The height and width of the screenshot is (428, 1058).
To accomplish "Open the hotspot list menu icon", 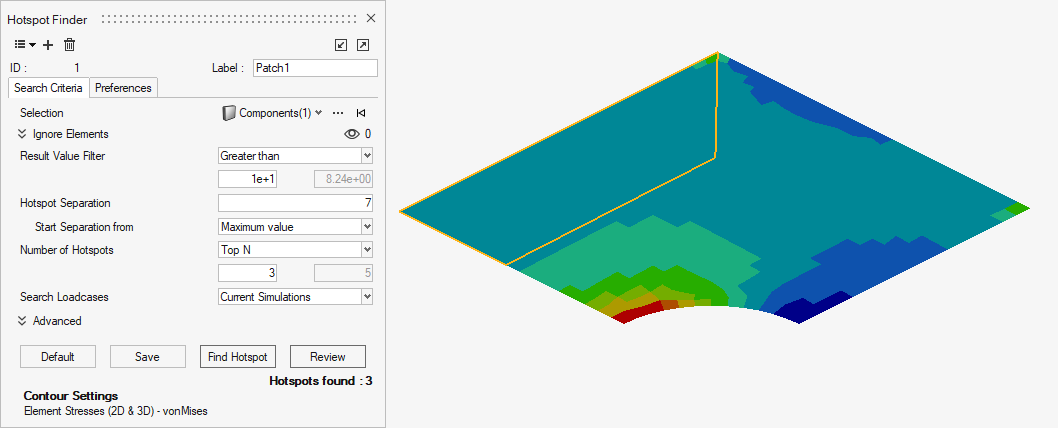I will click(x=24, y=45).
